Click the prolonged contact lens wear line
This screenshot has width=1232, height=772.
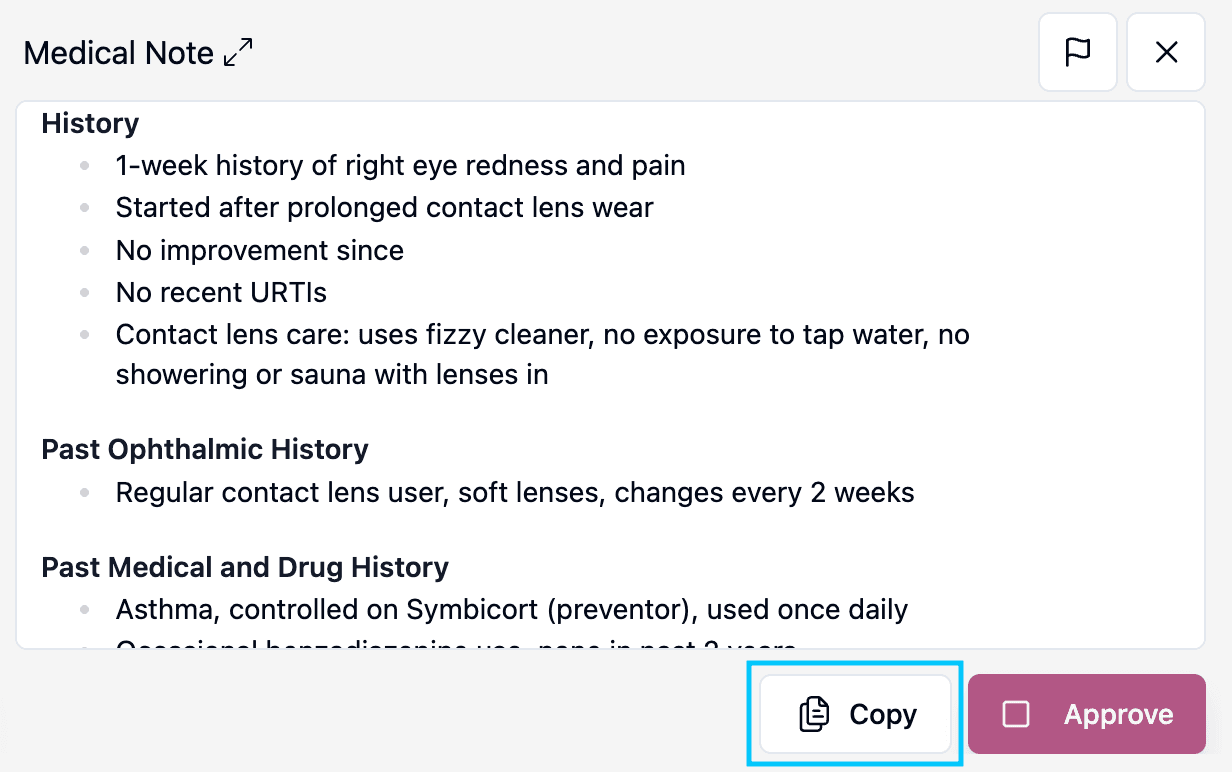385,208
